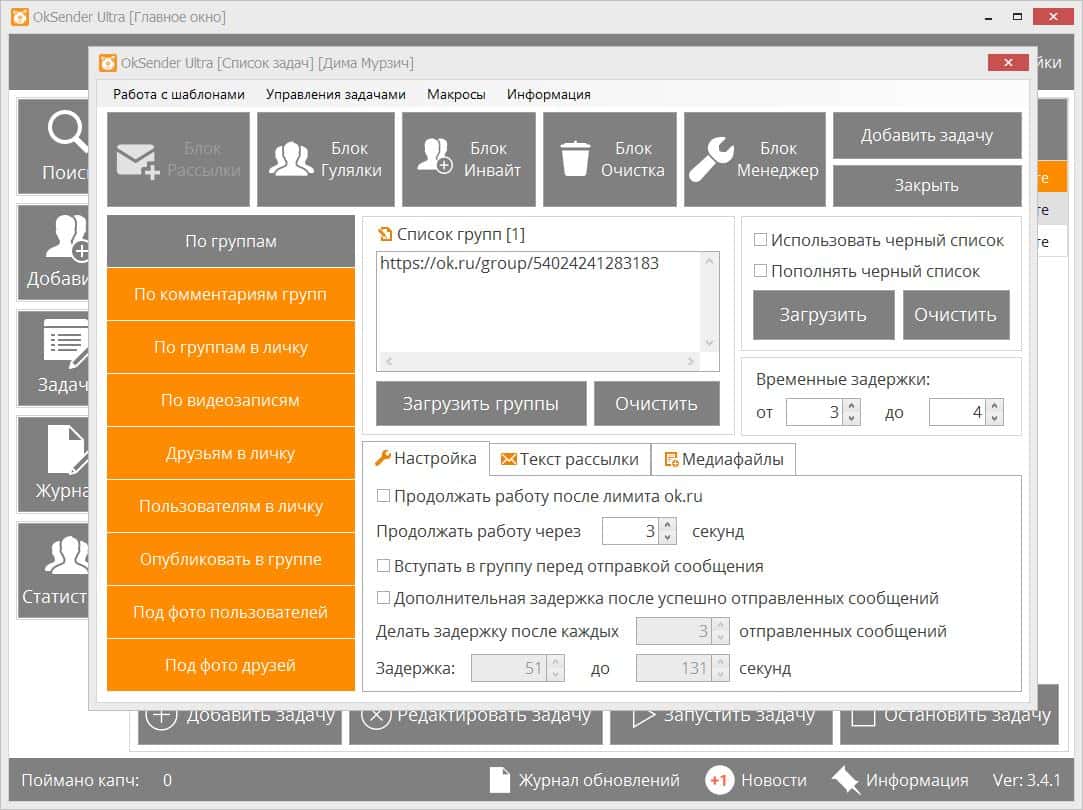
Task: Toggle Продолжать работу после лимита ok.ru
Action: (x=383, y=496)
